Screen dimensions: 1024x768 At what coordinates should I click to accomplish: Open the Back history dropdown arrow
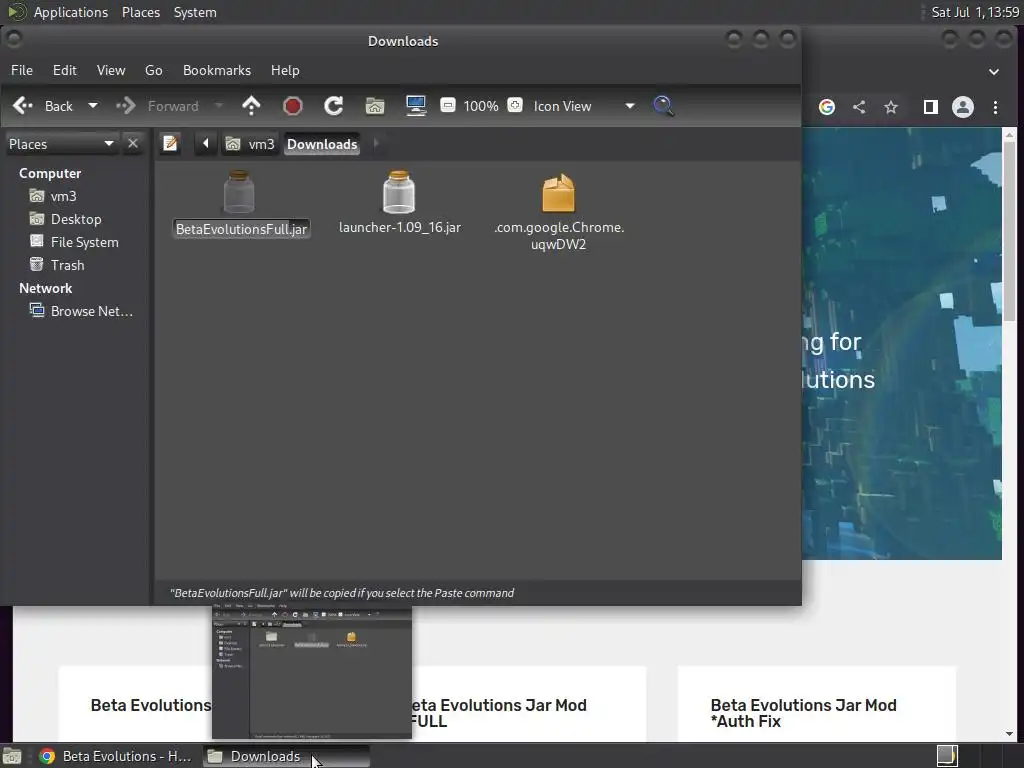[93, 106]
